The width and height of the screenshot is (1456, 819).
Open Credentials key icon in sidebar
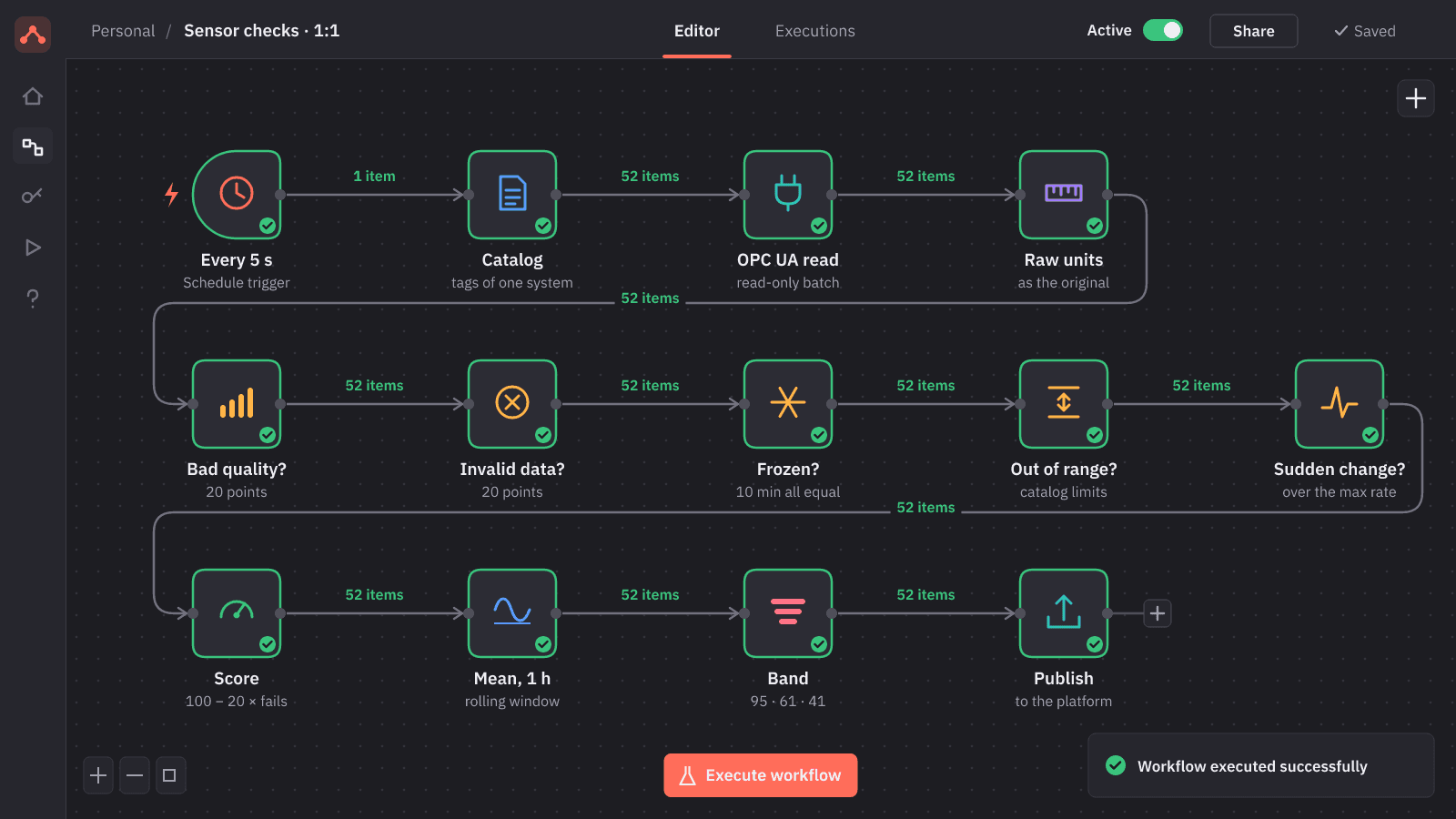[x=33, y=197]
